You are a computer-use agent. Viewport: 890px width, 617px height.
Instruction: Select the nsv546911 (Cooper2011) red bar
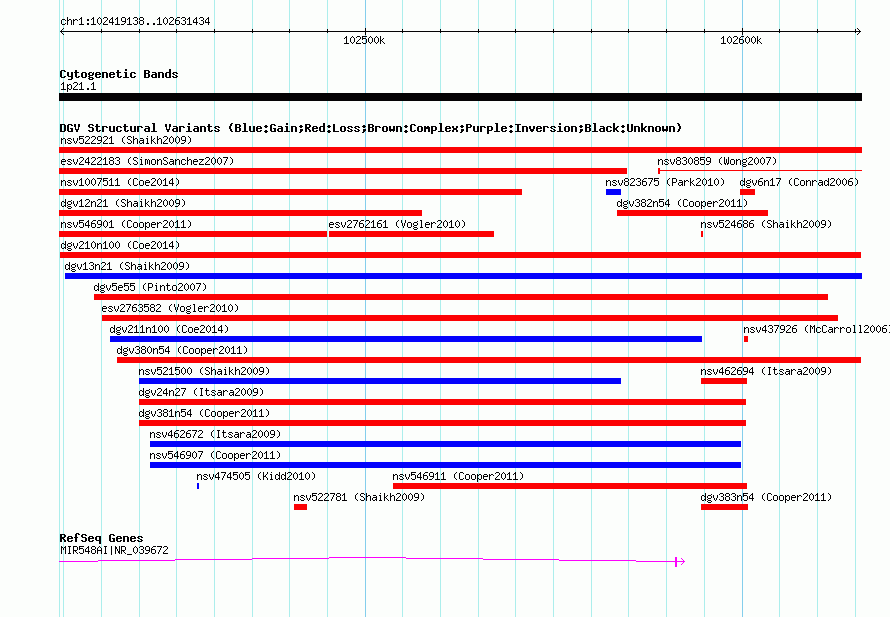point(570,486)
